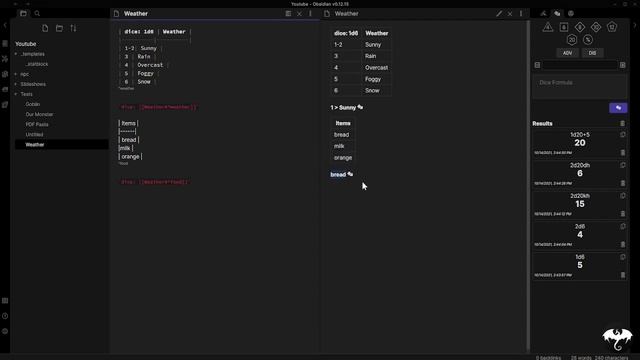Apply advantage with the ADV button
The image size is (640, 360).
[567, 53]
